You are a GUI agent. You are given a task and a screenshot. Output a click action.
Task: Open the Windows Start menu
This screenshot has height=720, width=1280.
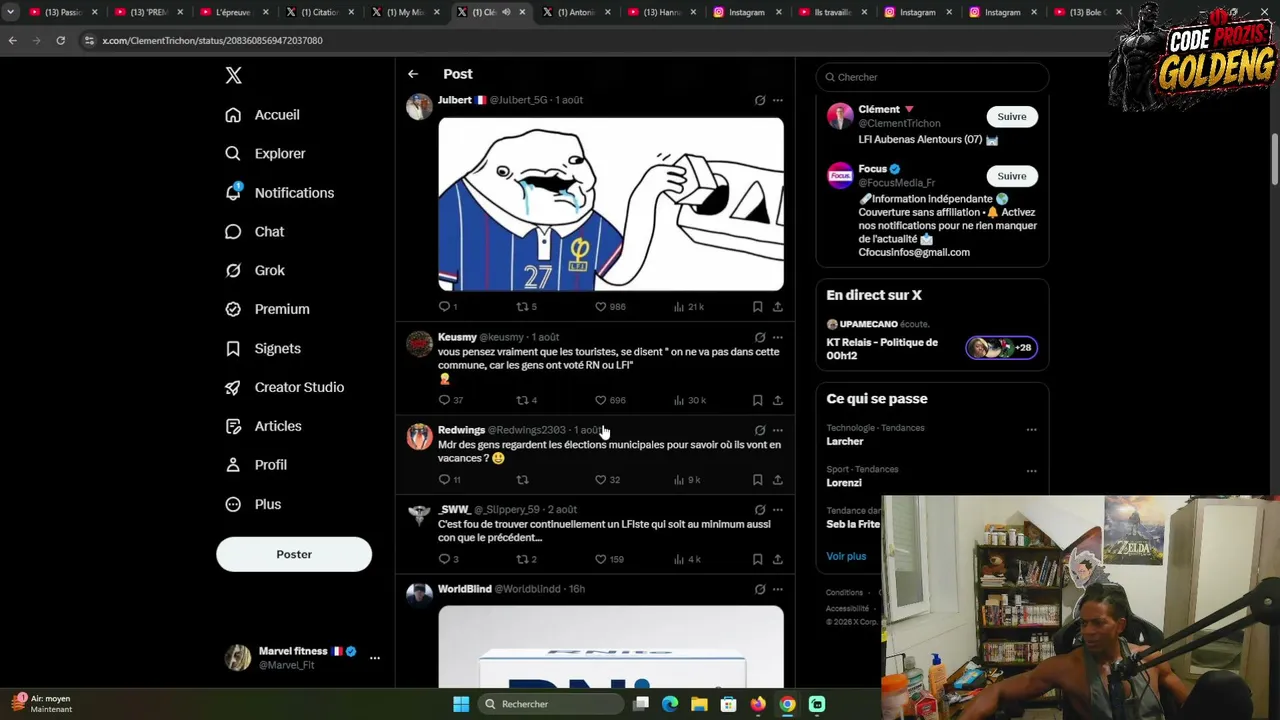click(461, 704)
